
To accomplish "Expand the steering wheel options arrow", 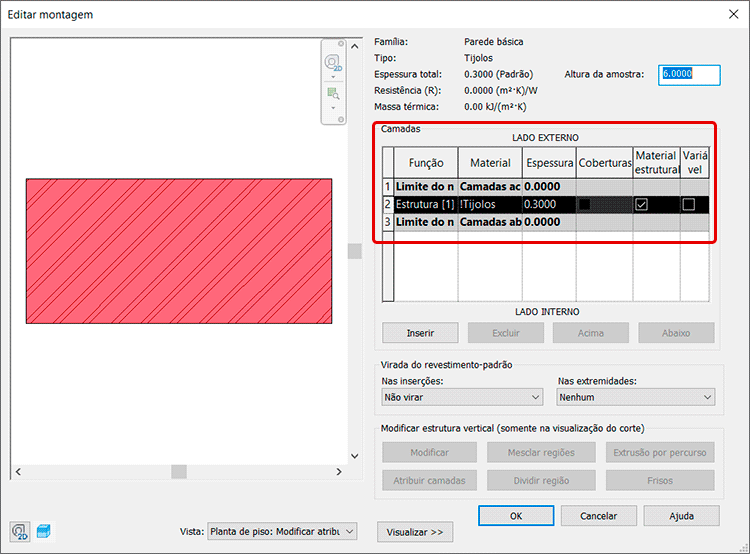I will pos(333,77).
